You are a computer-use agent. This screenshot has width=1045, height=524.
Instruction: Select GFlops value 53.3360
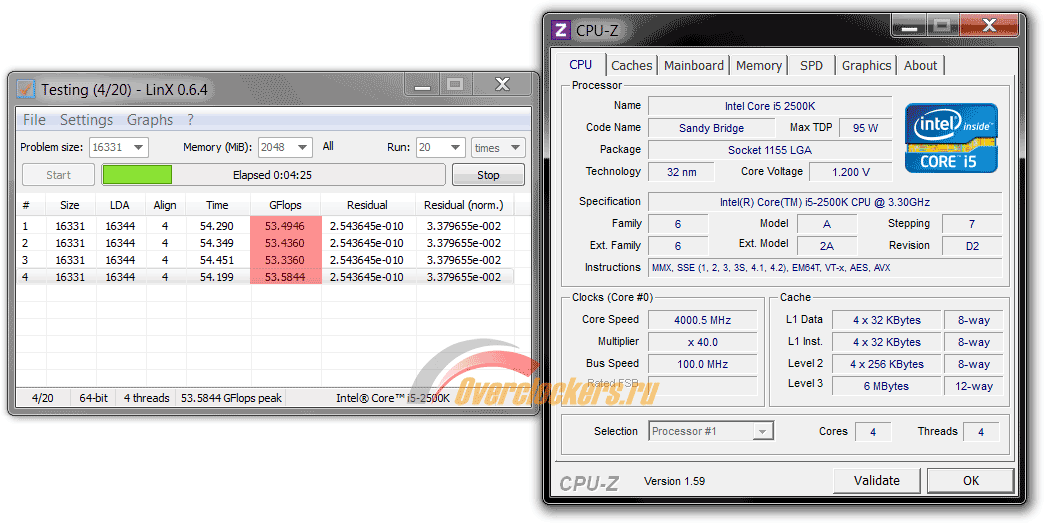coord(285,260)
